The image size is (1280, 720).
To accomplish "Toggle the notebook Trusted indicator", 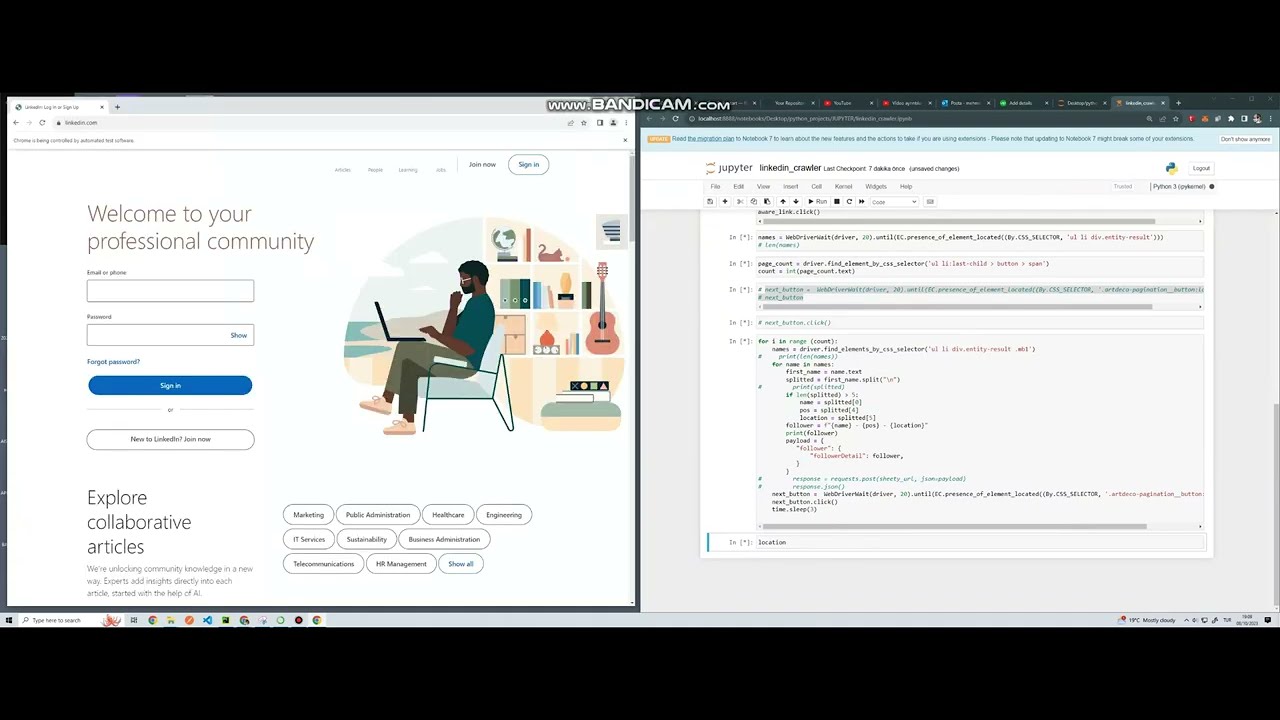I will point(1123,186).
